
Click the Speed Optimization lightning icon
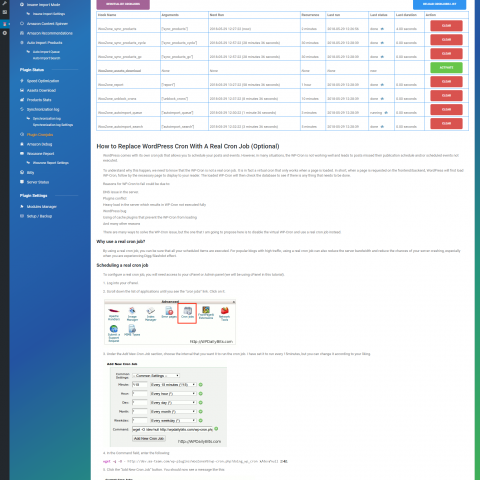(x=22, y=81)
